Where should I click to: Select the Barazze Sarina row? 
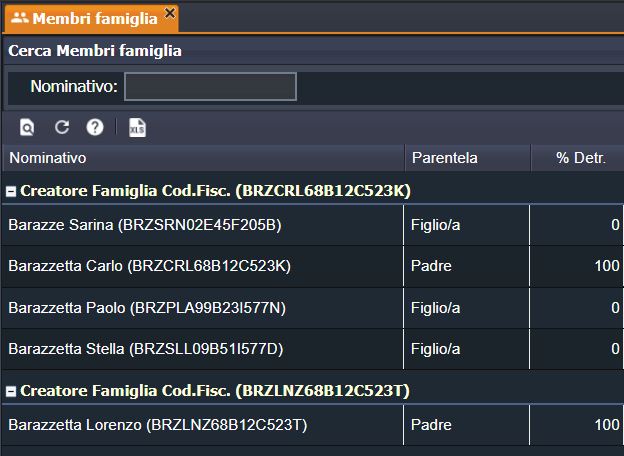[313, 225]
